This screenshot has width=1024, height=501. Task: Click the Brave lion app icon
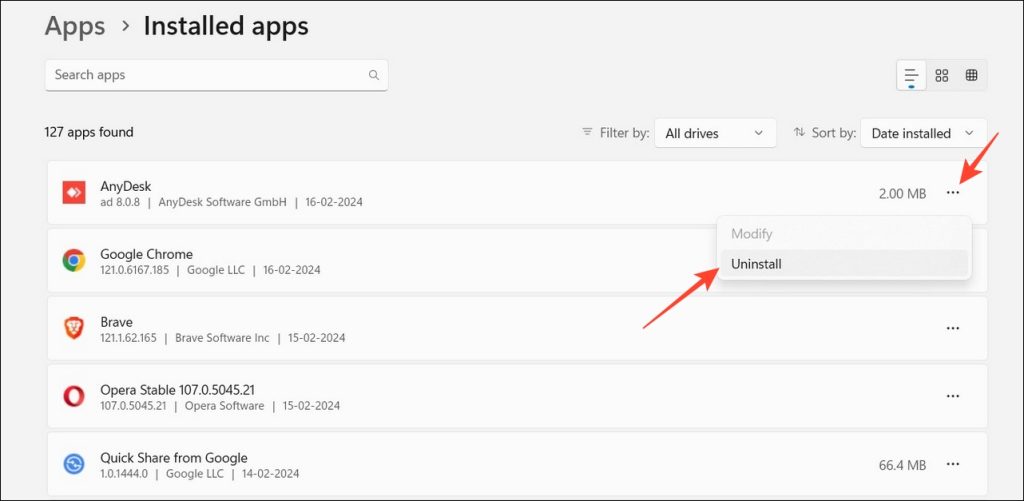click(x=74, y=328)
